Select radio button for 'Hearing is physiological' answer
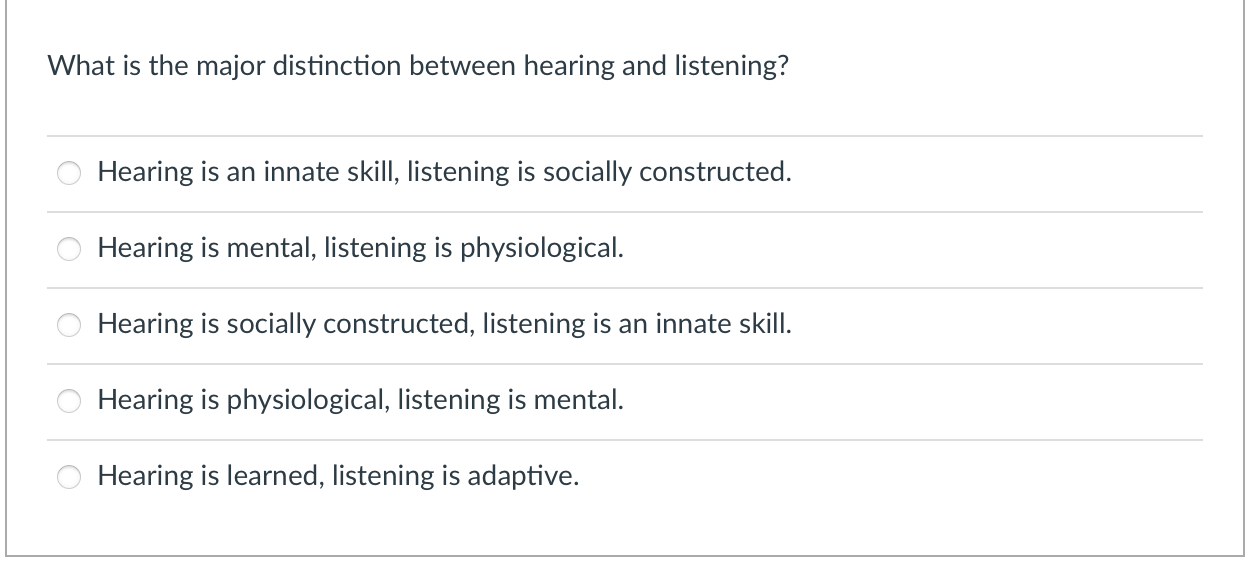Viewport: 1260px width, 579px height. click(x=68, y=400)
